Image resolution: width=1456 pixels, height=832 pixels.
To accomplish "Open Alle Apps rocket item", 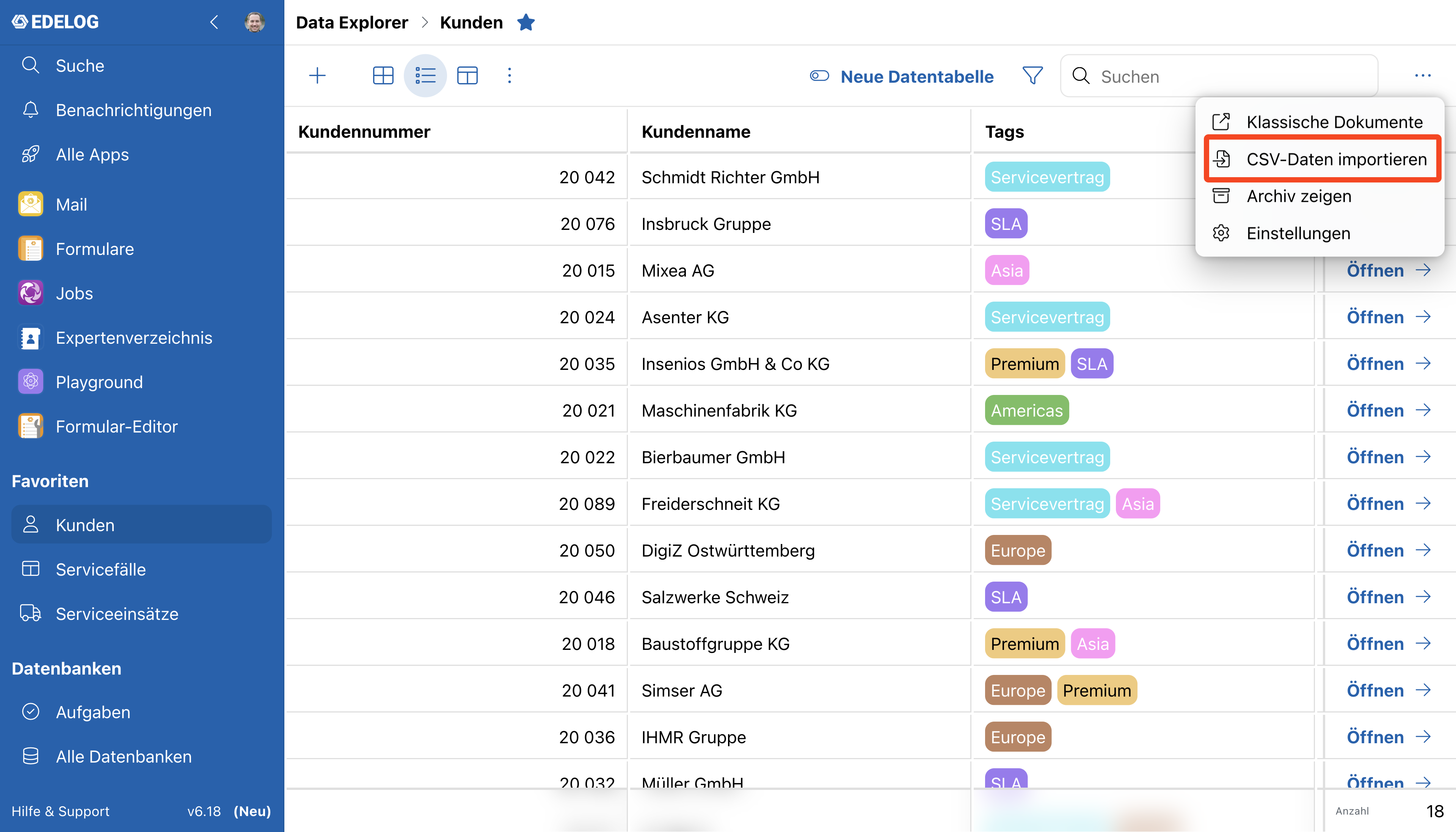I will point(142,154).
